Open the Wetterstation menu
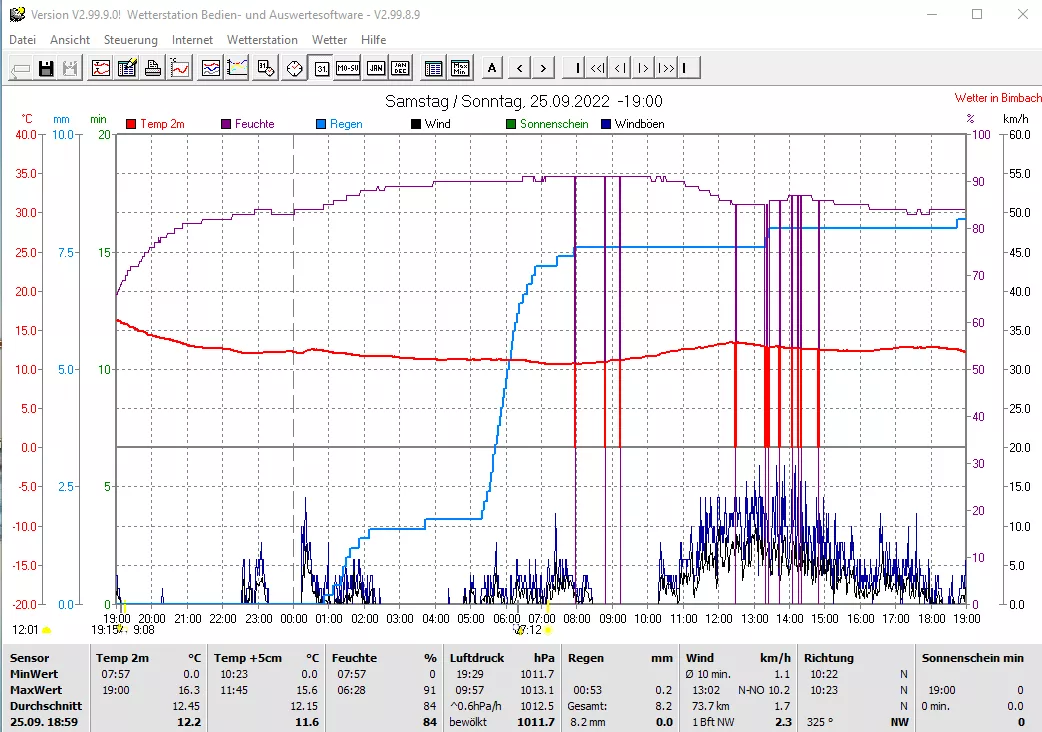Viewport: 1042px width, 732px height. tap(262, 40)
